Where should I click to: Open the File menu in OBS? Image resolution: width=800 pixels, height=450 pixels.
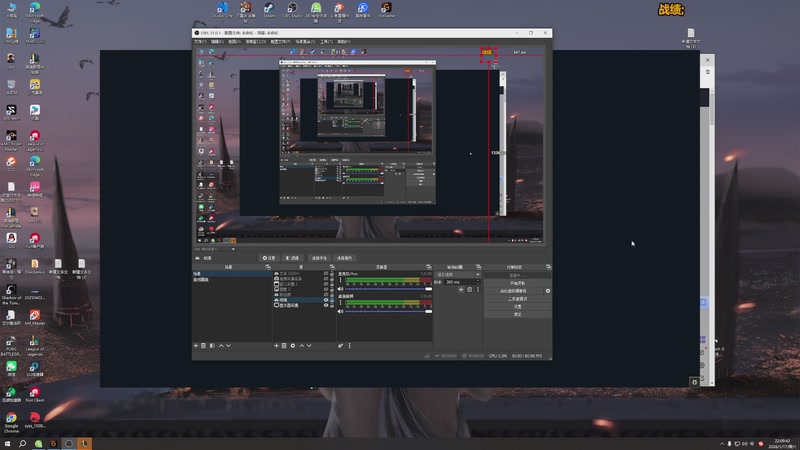(x=200, y=42)
